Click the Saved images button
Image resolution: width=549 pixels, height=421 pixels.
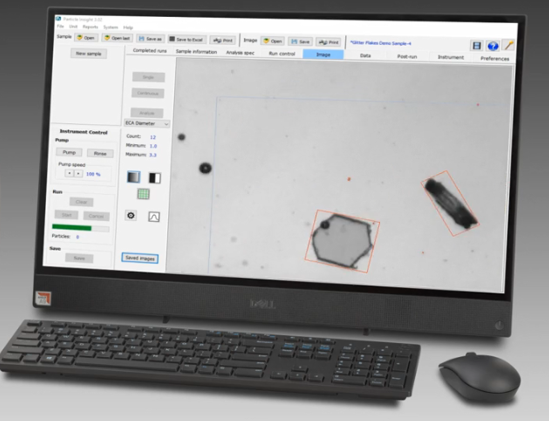pyautogui.click(x=140, y=258)
